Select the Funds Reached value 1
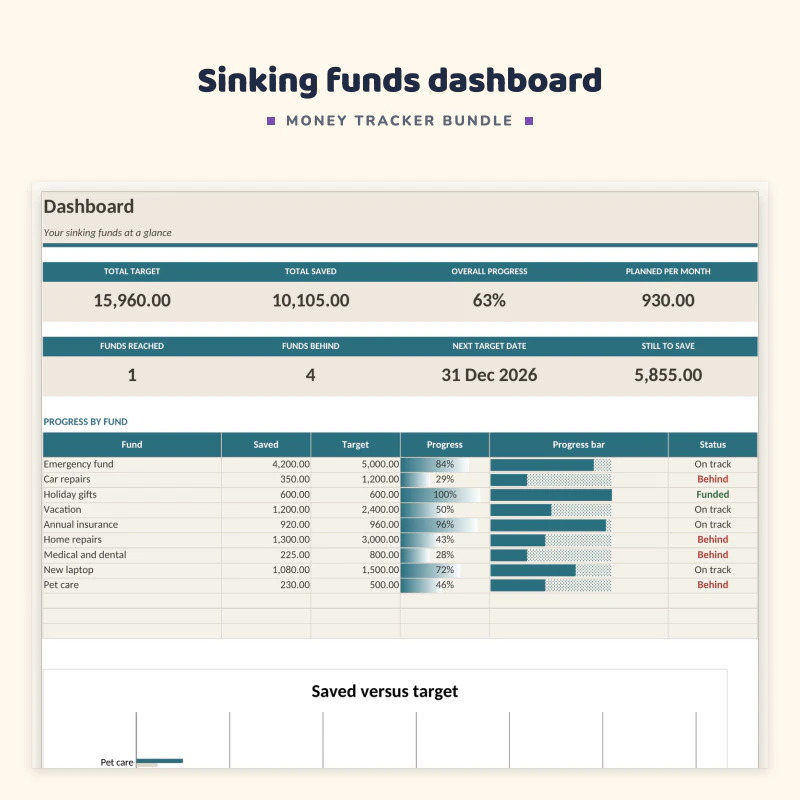The height and width of the screenshot is (800, 800). click(132, 376)
